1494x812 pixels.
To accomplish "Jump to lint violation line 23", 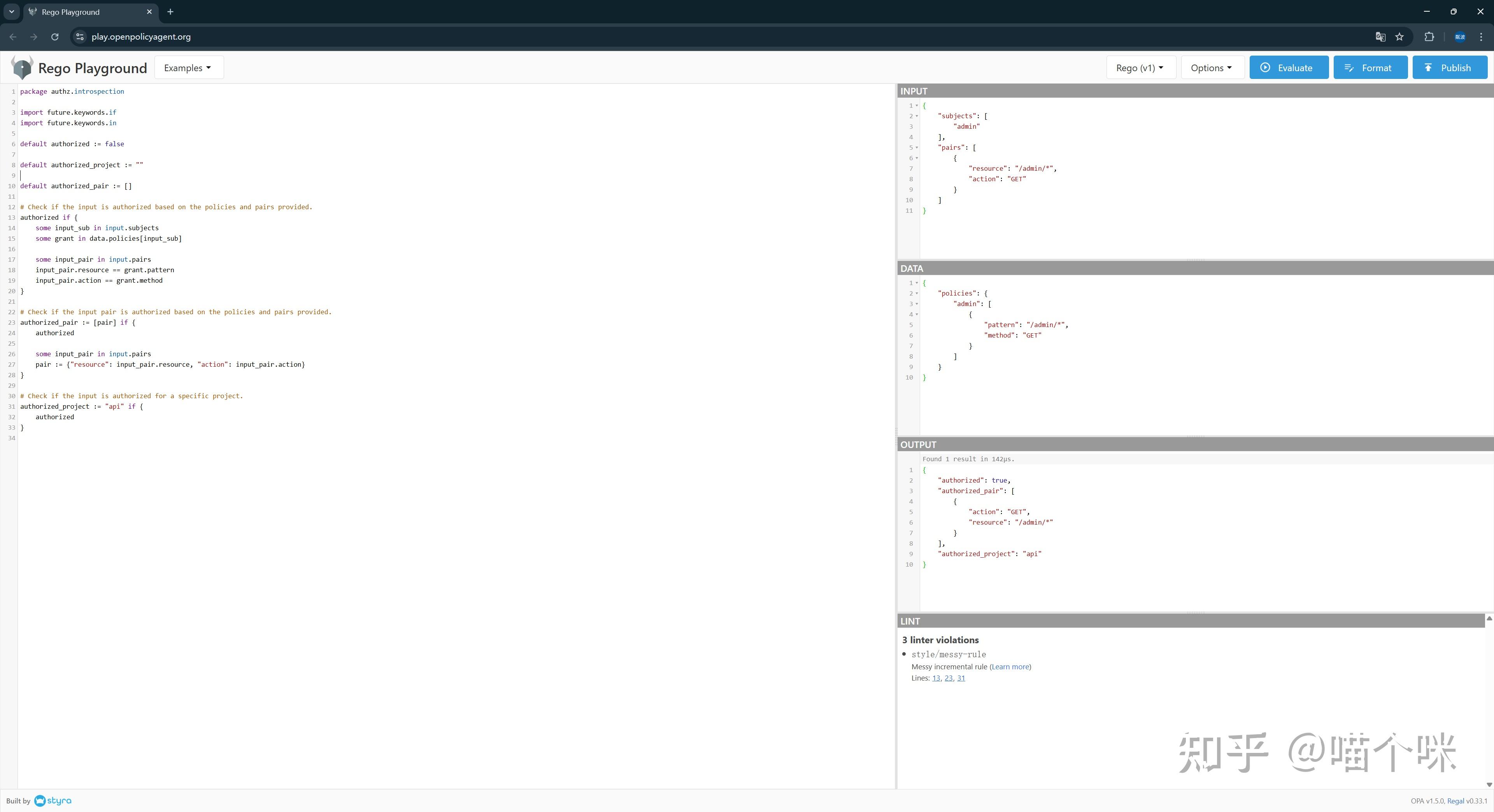I will click(x=948, y=678).
